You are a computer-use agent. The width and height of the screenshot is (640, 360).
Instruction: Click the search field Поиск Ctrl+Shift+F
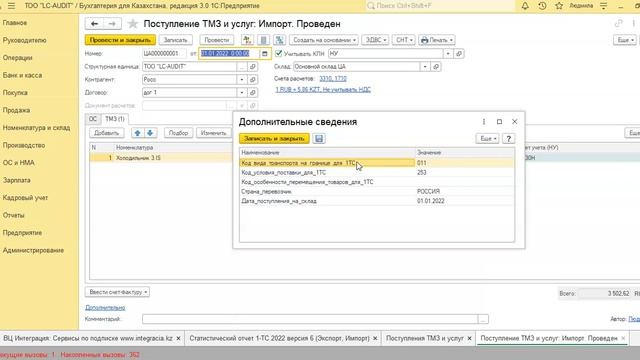[440, 6]
